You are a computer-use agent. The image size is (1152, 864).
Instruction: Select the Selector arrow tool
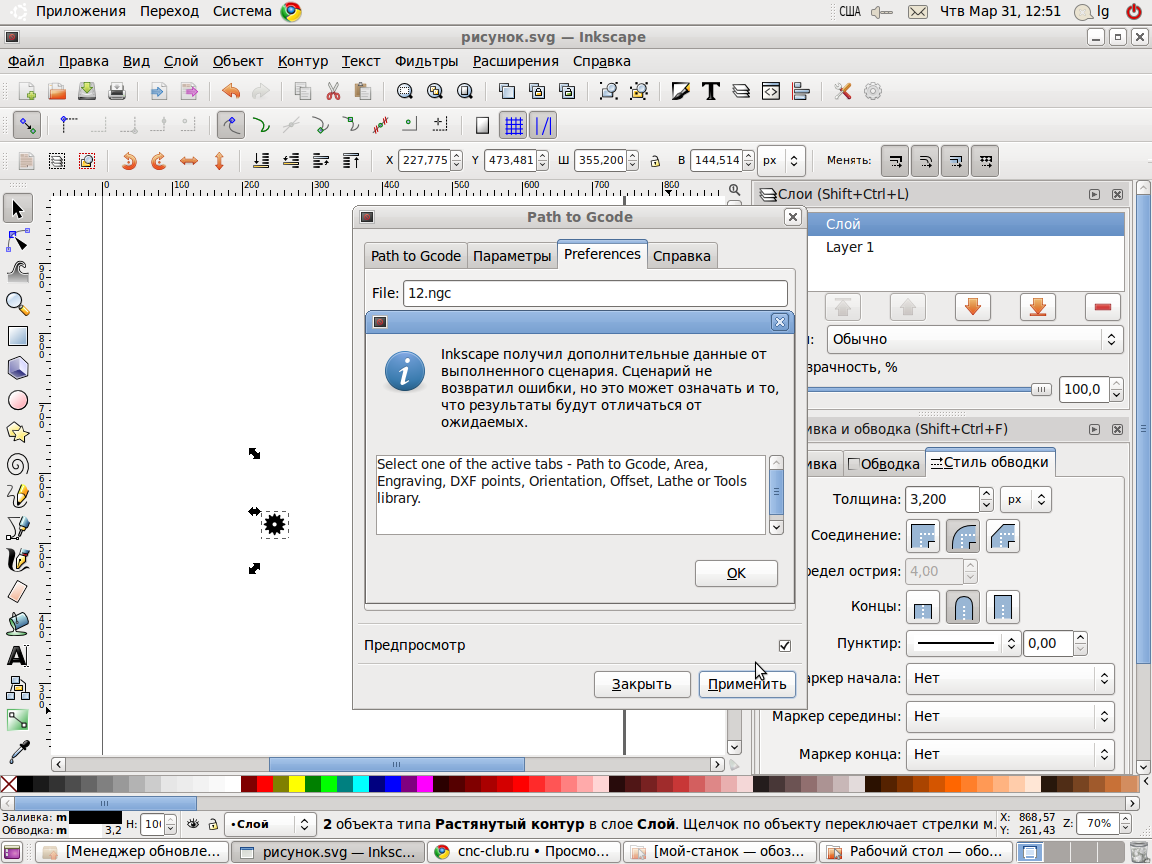(x=18, y=209)
